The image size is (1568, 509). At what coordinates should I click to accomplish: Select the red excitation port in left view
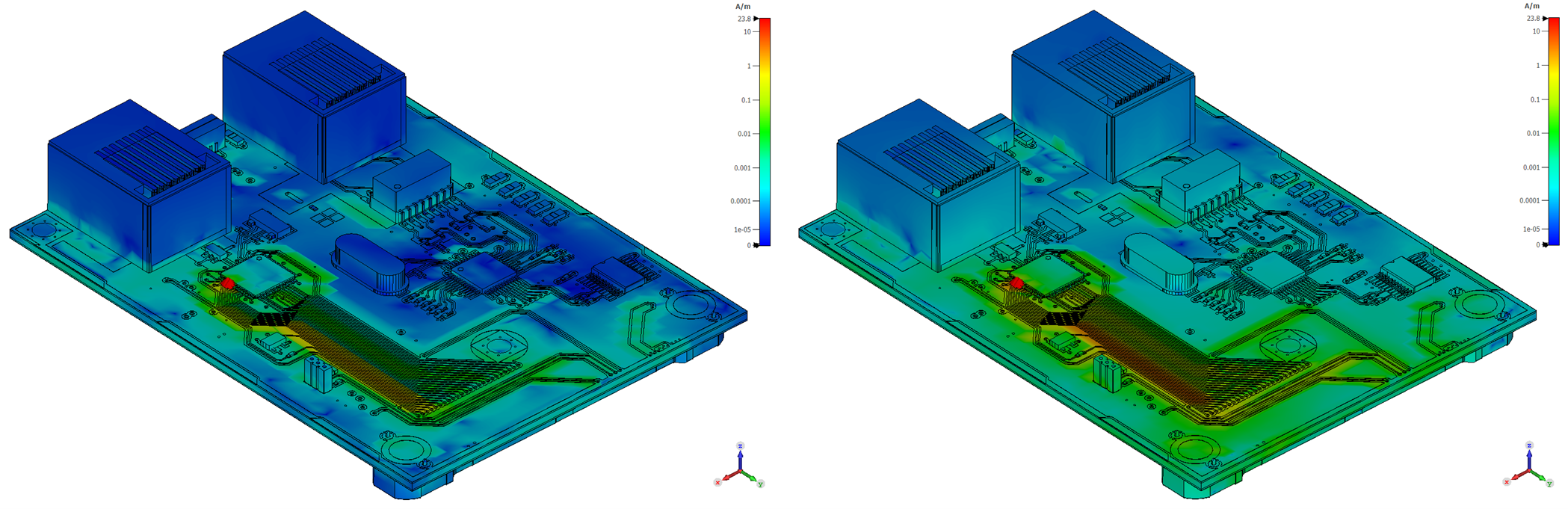(x=228, y=284)
